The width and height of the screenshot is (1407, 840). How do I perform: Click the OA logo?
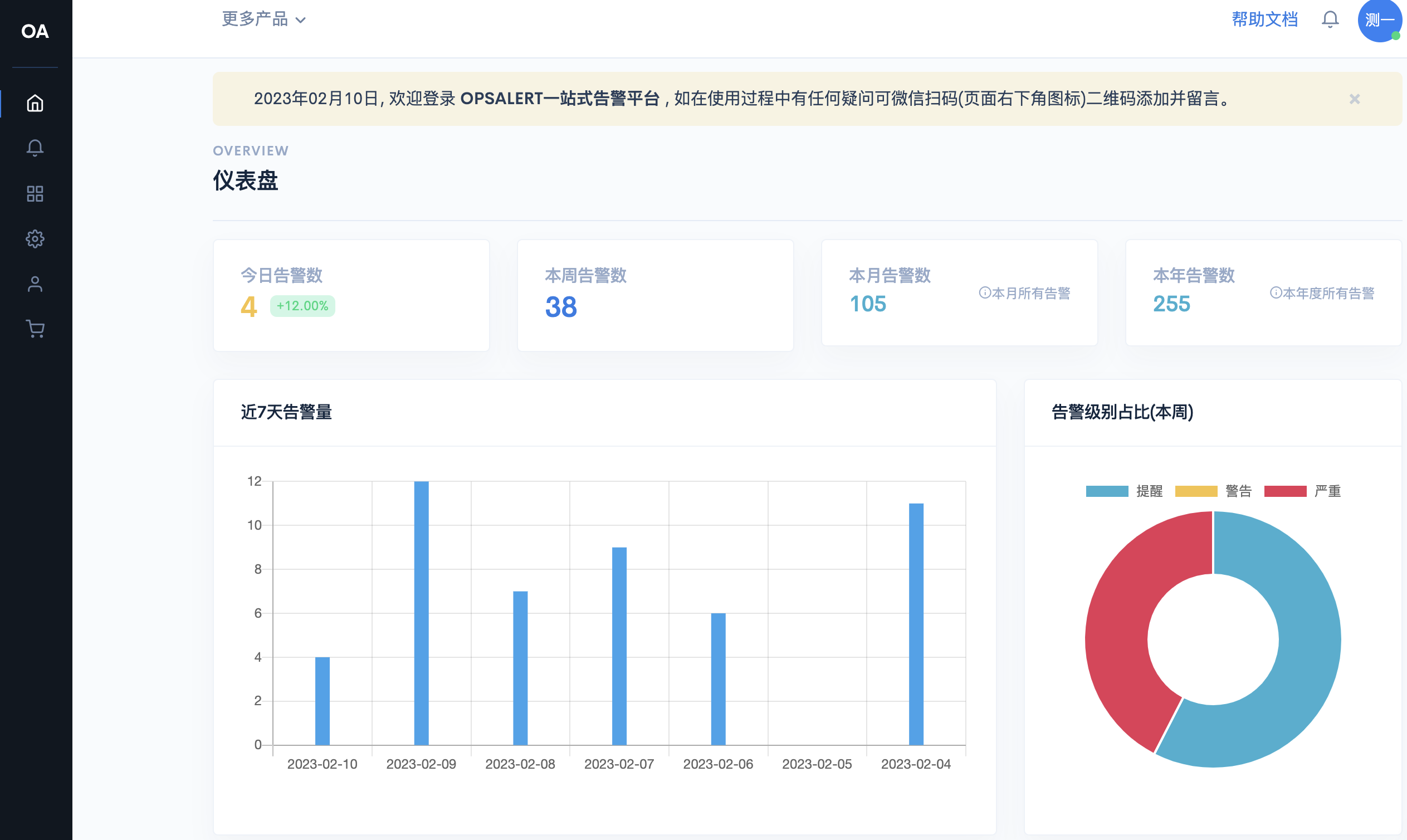[x=35, y=31]
